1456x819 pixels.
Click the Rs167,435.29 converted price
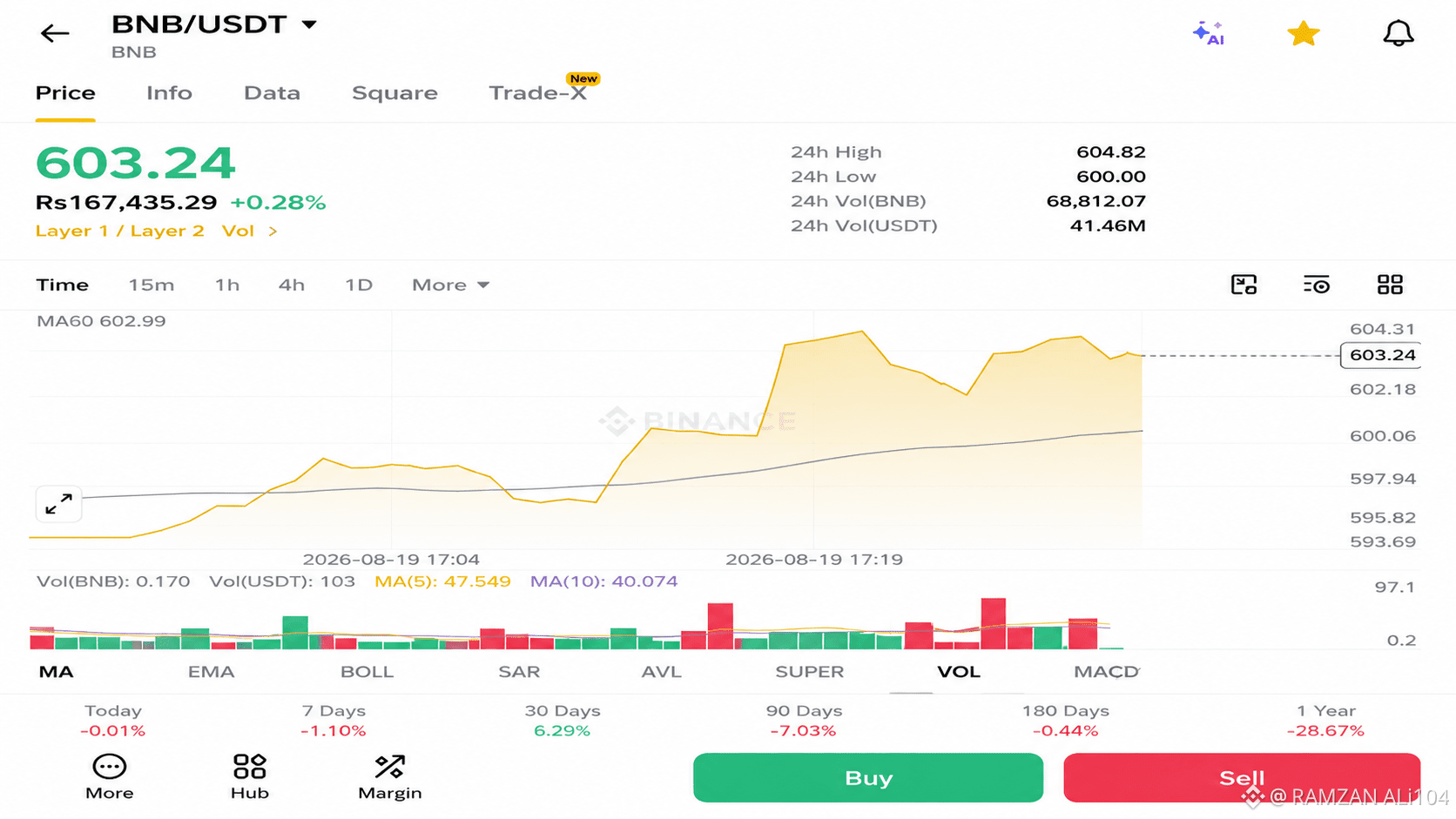tap(126, 203)
